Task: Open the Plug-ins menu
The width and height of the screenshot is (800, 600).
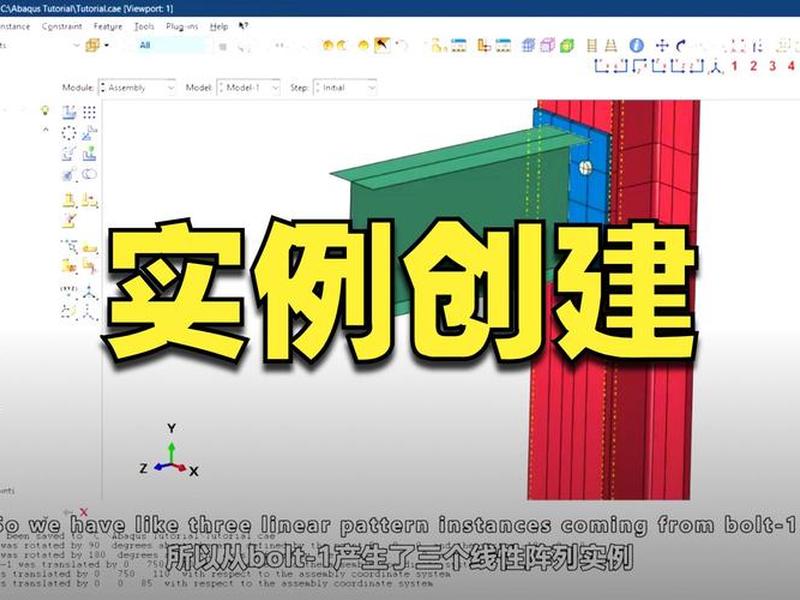Action: click(x=182, y=27)
